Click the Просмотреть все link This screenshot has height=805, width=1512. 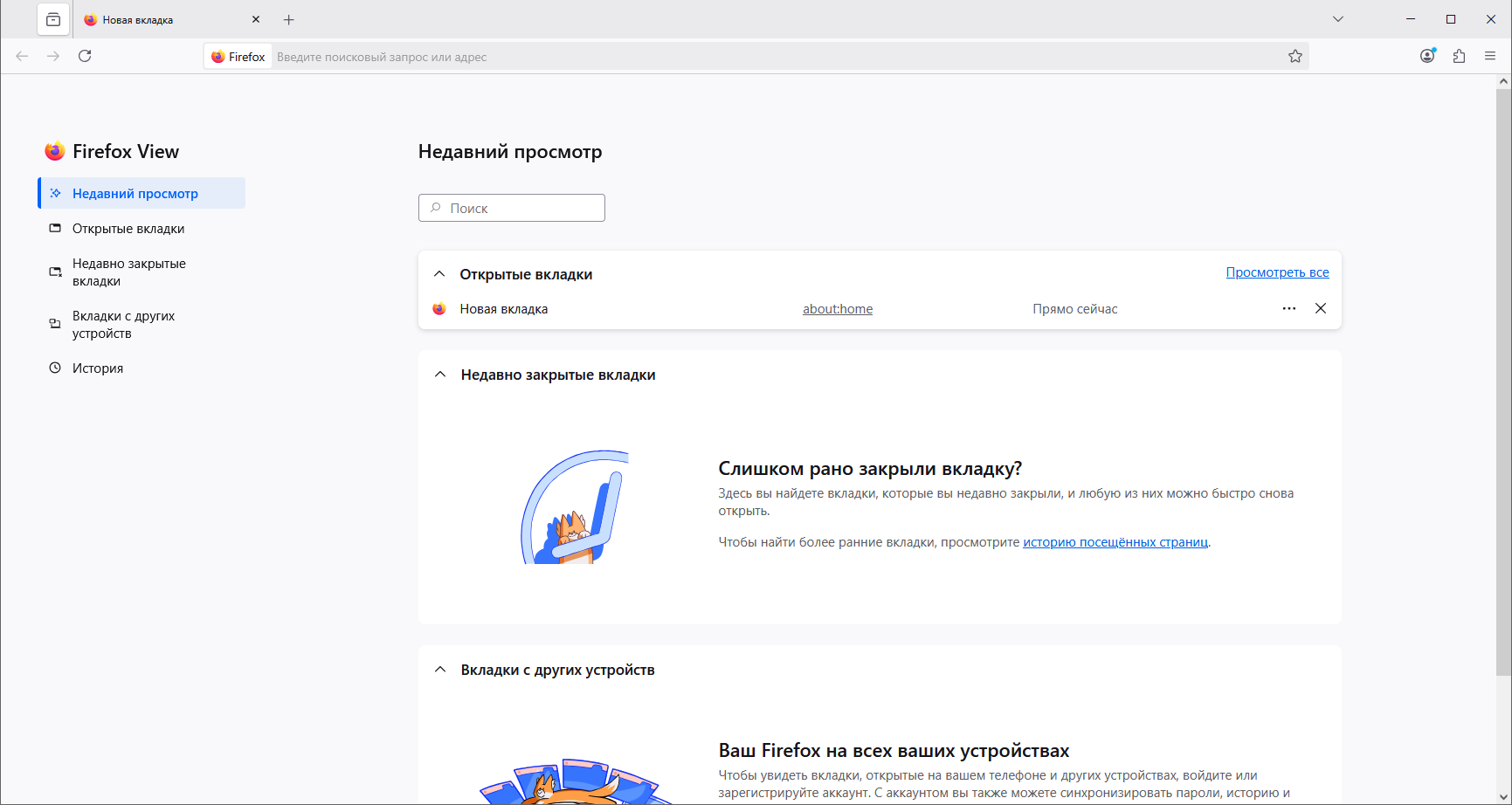coord(1277,272)
